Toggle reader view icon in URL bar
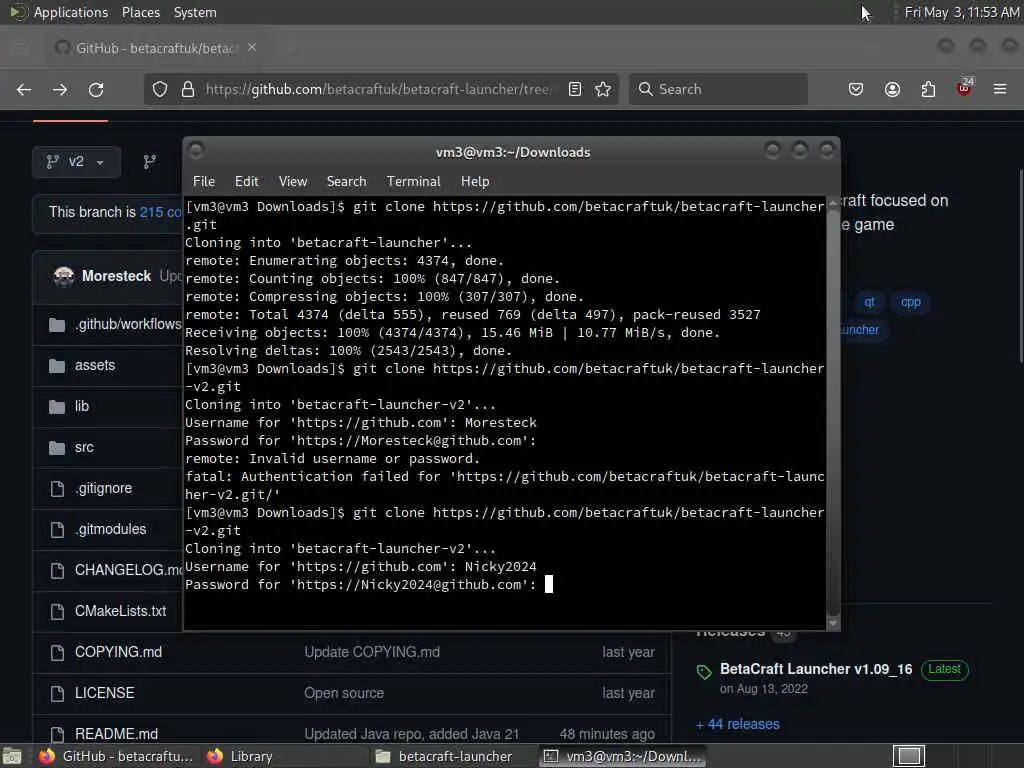Viewport: 1024px width, 768px height. tap(575, 89)
